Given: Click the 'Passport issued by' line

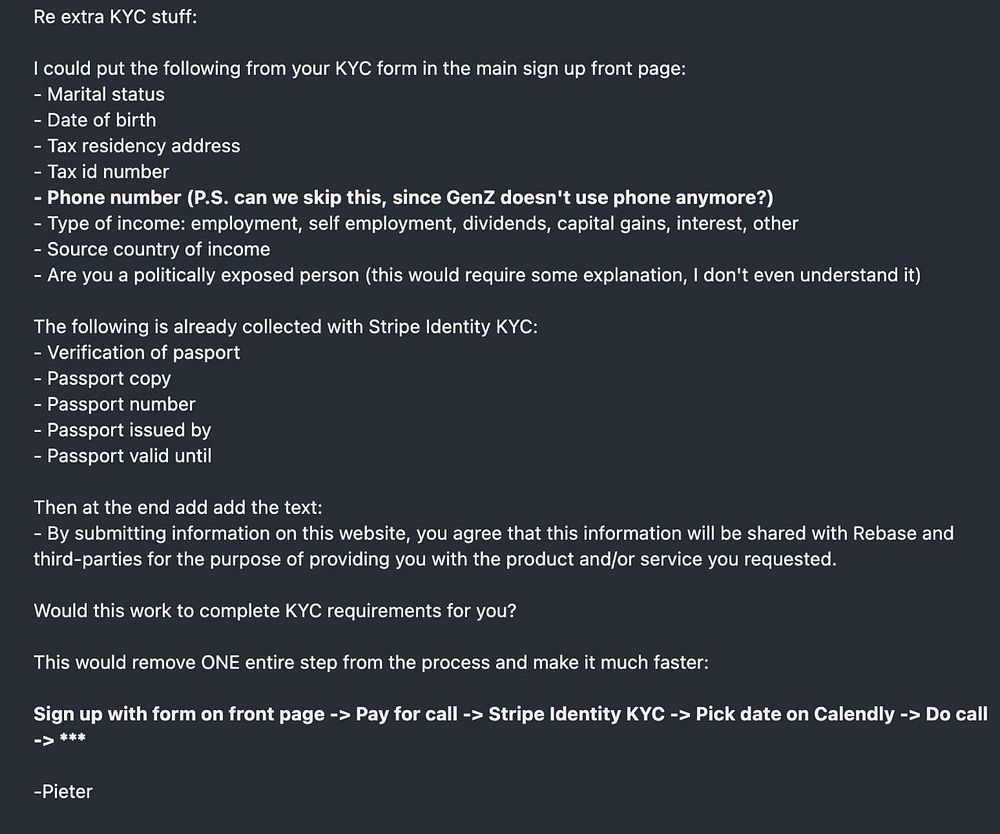Looking at the screenshot, I should point(122,430).
